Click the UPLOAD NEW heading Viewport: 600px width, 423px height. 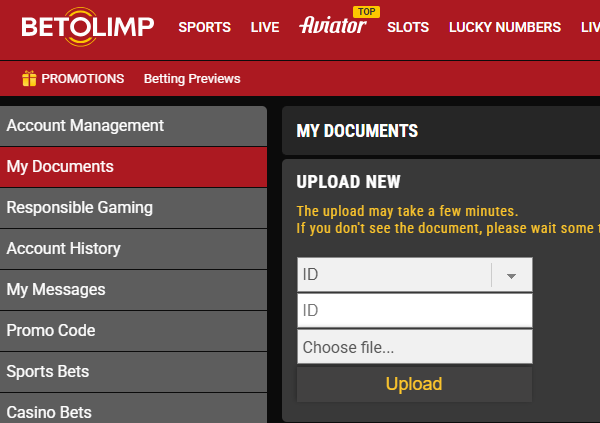348,181
